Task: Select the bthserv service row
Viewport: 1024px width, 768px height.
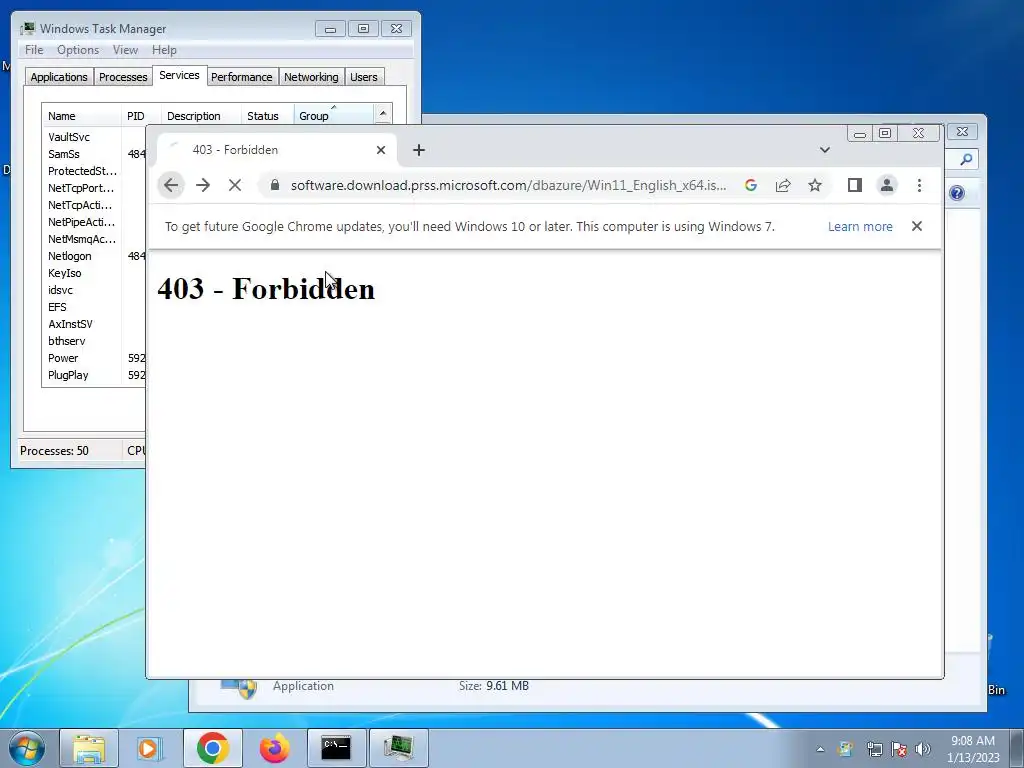Action: (x=66, y=341)
